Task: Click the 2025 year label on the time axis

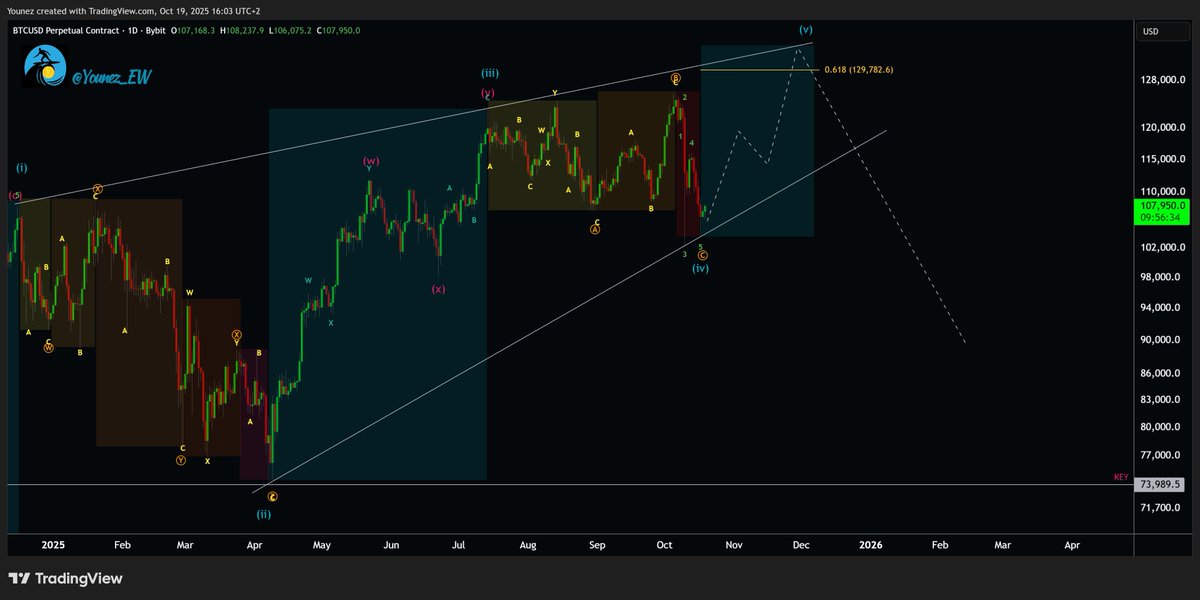Action: coord(52,545)
